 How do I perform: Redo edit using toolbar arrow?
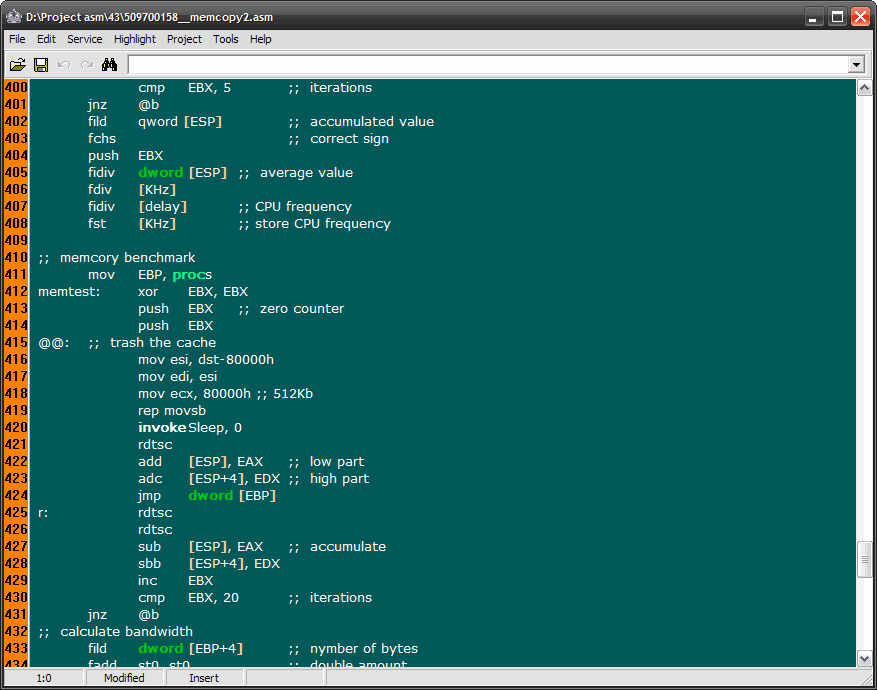coord(87,65)
